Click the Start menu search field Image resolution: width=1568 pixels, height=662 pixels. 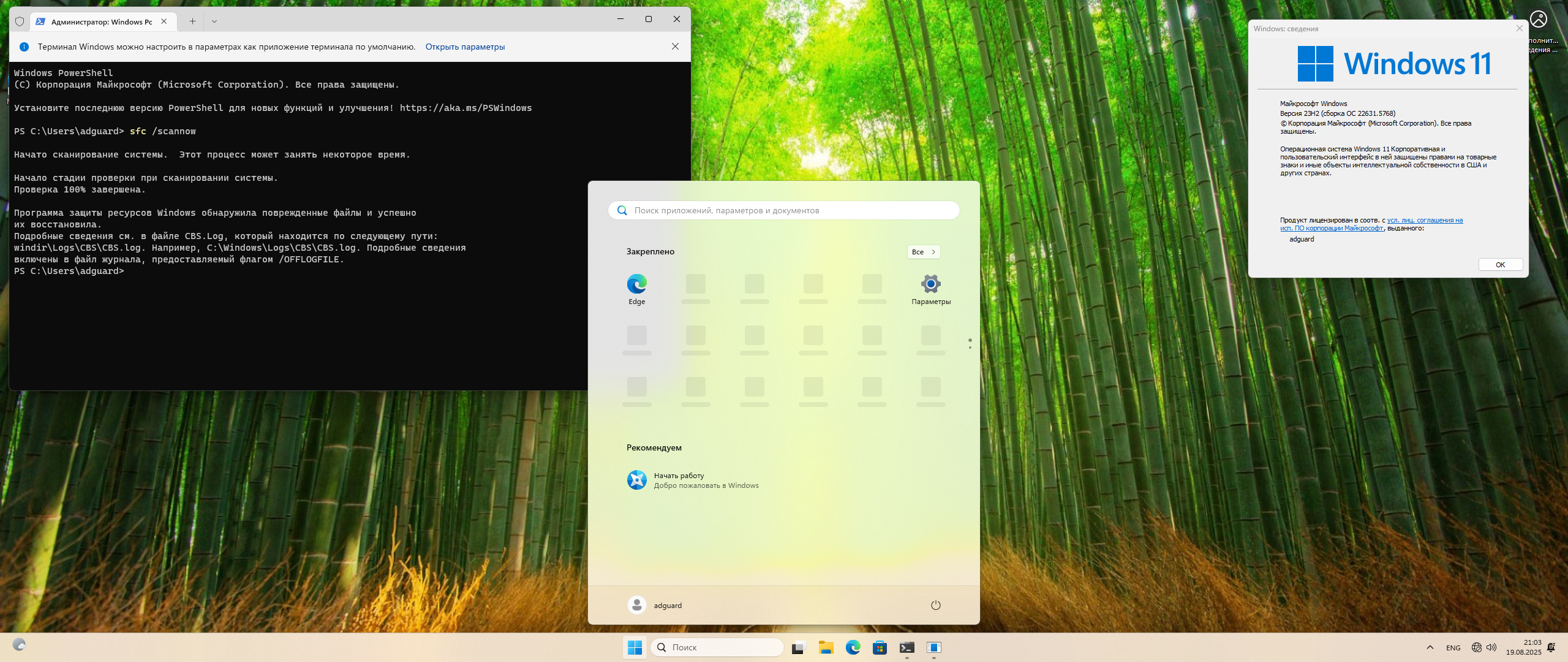pos(783,210)
